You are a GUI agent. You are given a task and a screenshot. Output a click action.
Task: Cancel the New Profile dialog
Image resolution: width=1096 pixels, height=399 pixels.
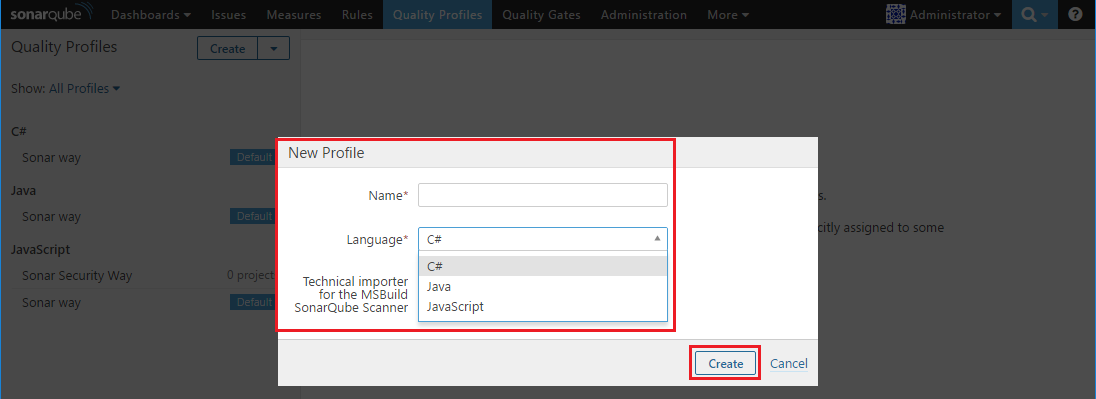788,363
